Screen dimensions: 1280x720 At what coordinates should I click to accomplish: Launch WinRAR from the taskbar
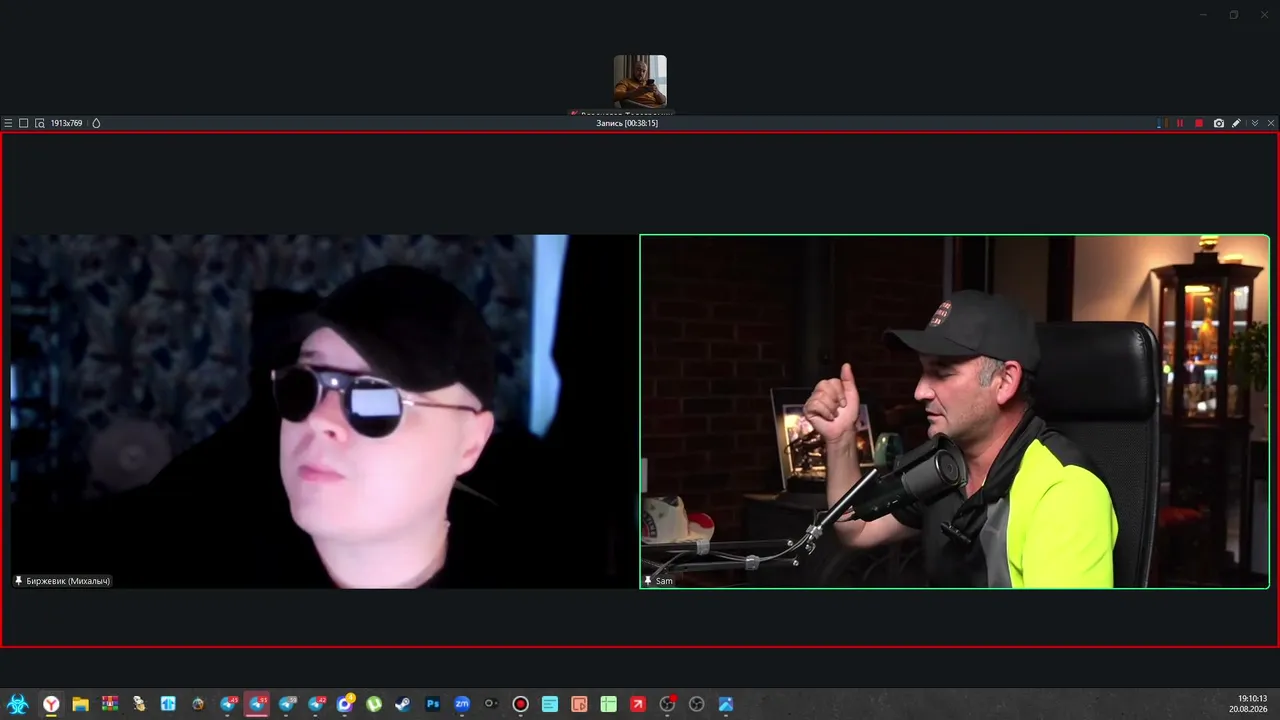click(x=110, y=704)
